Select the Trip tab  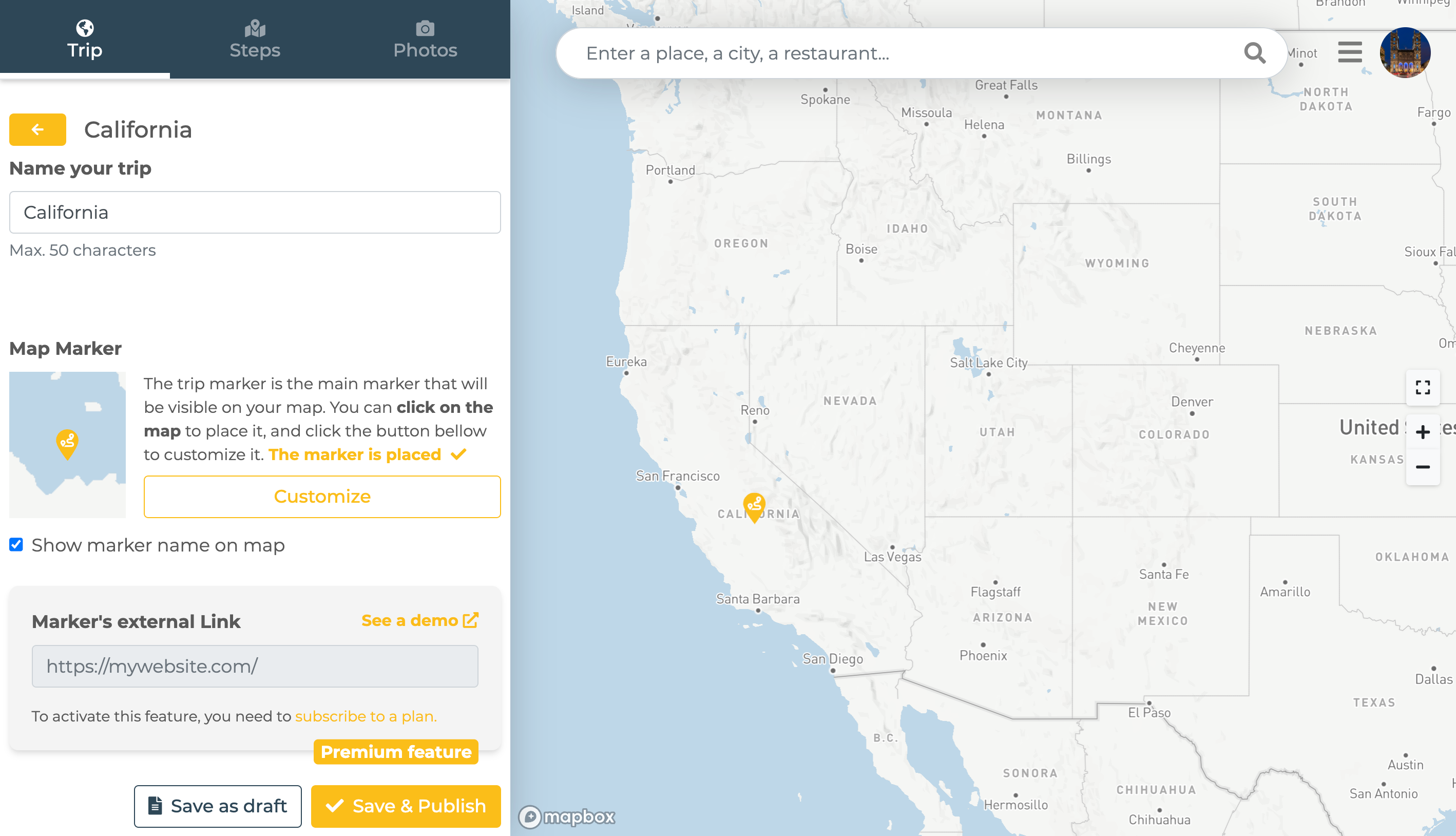85,39
